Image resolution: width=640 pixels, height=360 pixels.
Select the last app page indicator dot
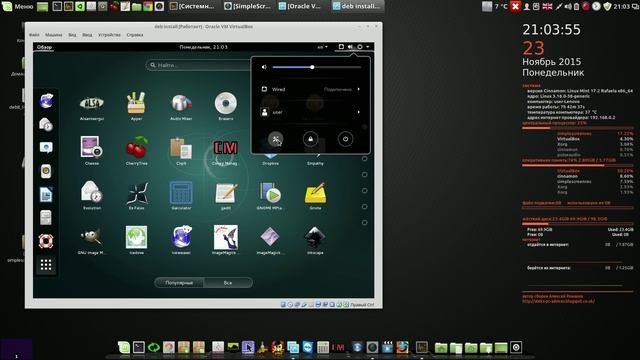click(x=364, y=223)
